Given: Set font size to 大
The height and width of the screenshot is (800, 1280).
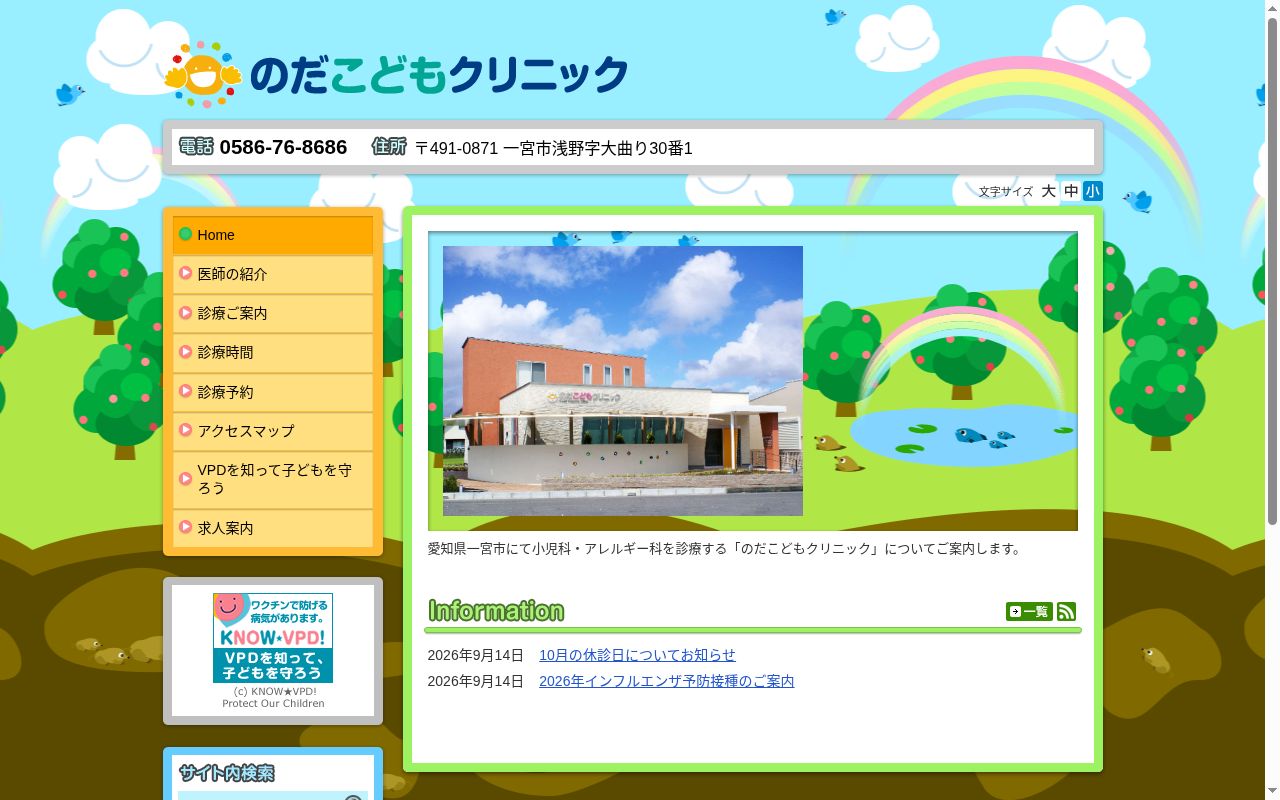Looking at the screenshot, I should pos(1048,191).
